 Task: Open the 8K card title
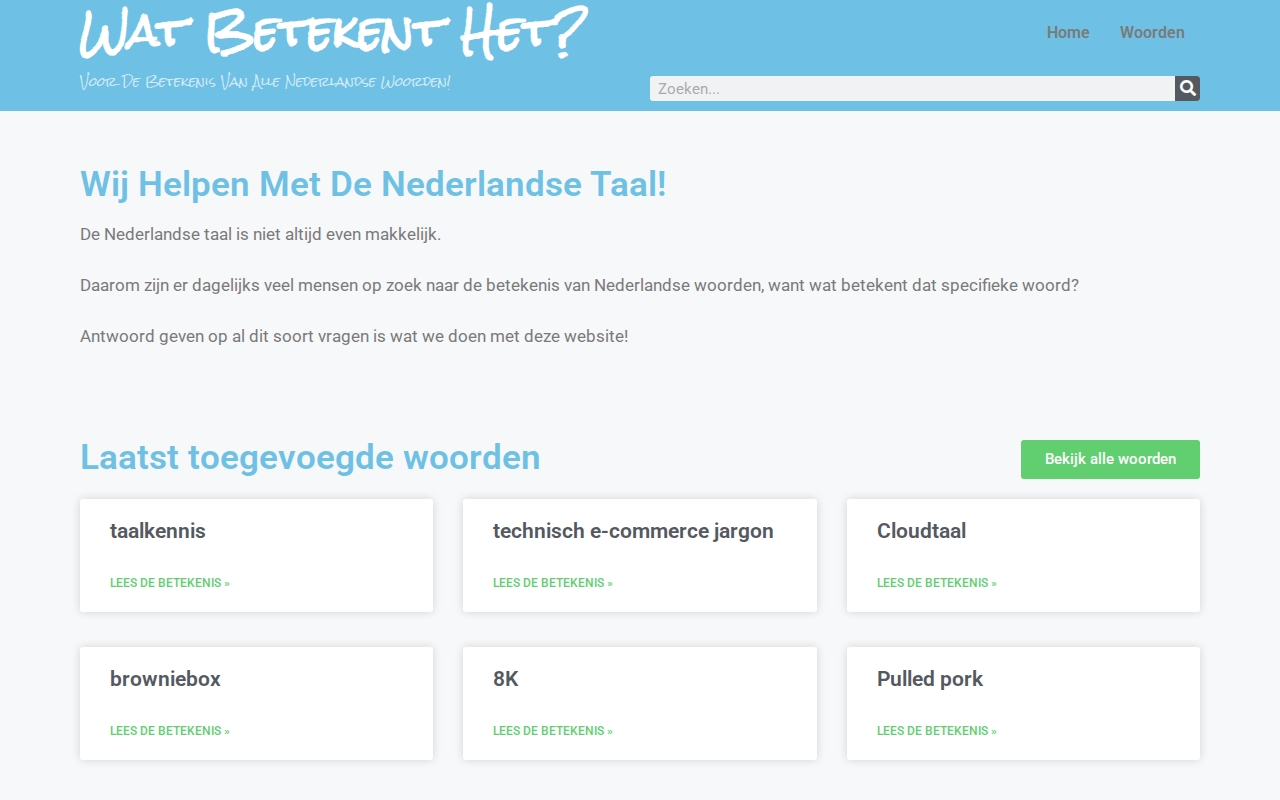click(506, 679)
